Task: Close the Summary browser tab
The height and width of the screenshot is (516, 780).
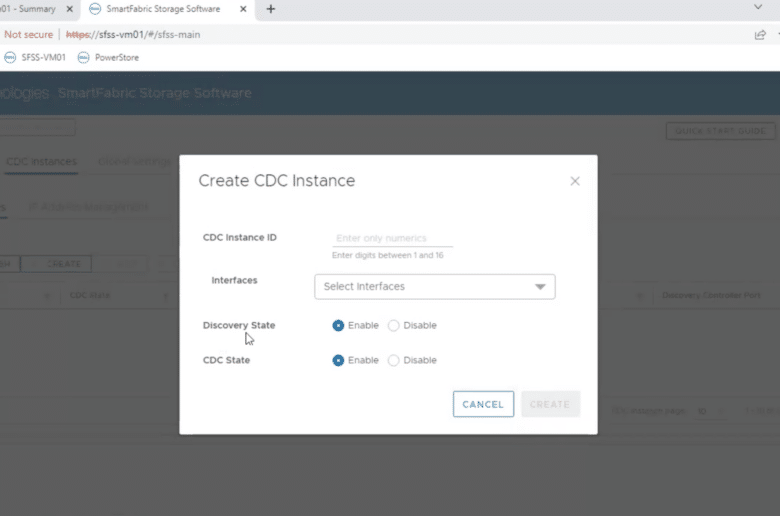Action: click(70, 9)
